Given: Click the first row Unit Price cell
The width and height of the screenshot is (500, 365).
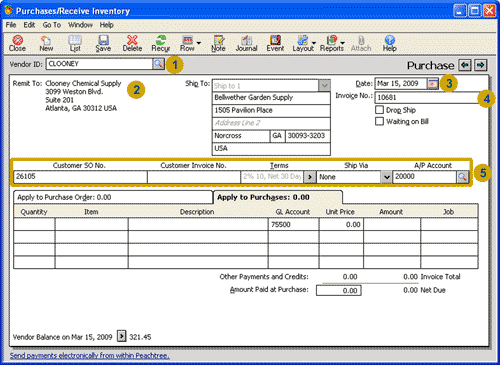Looking at the screenshot, I should tap(341, 224).
